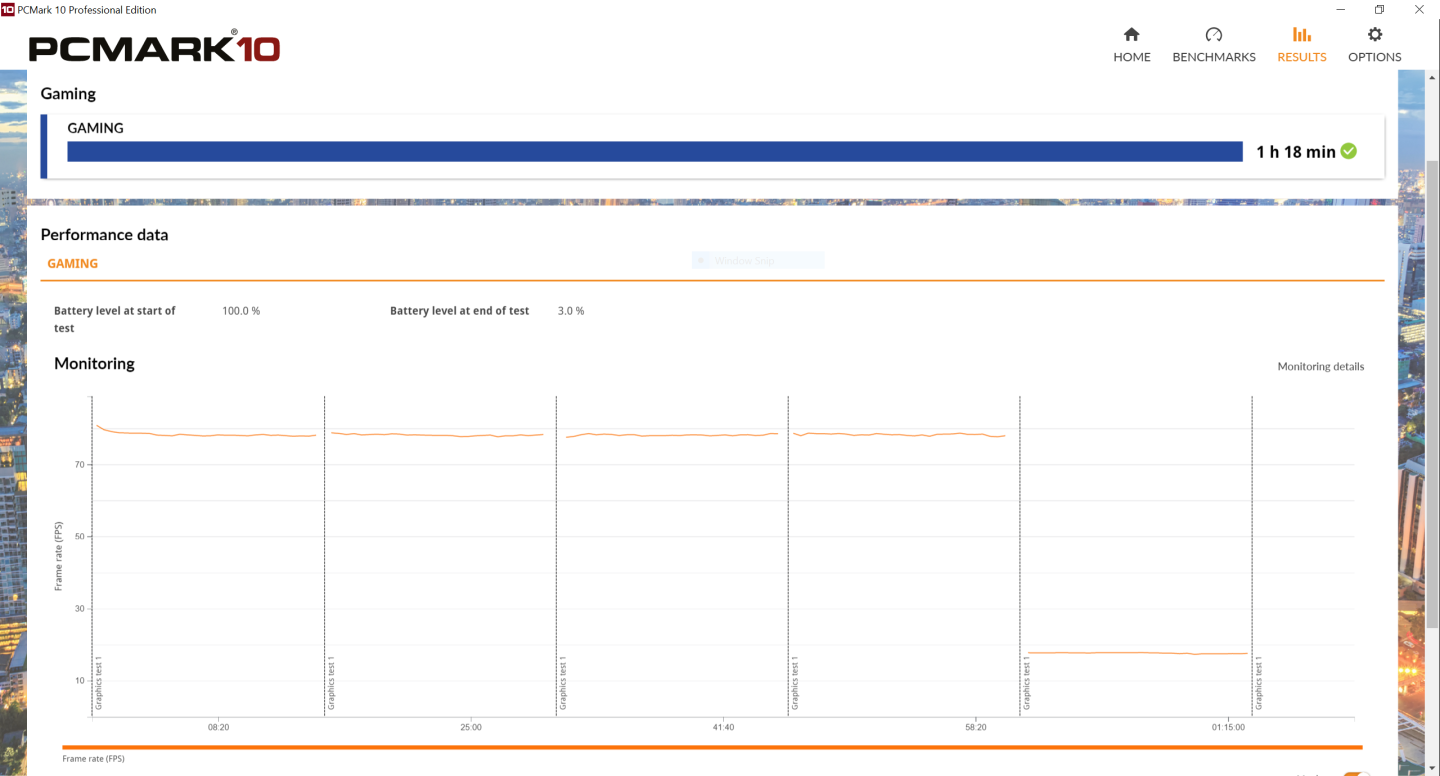This screenshot has height=776, width=1440.
Task: Click the Gaming section heading
Action: (68, 94)
